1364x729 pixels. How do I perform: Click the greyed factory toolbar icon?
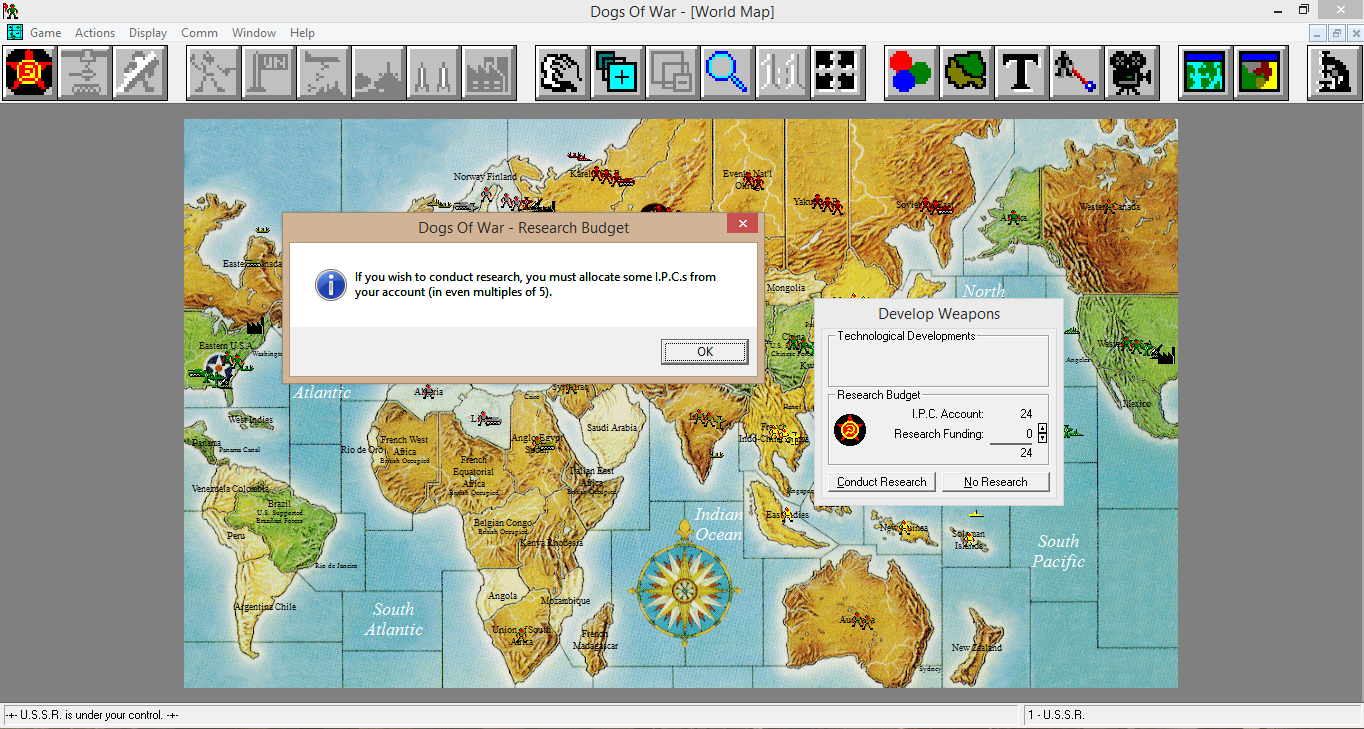point(489,73)
